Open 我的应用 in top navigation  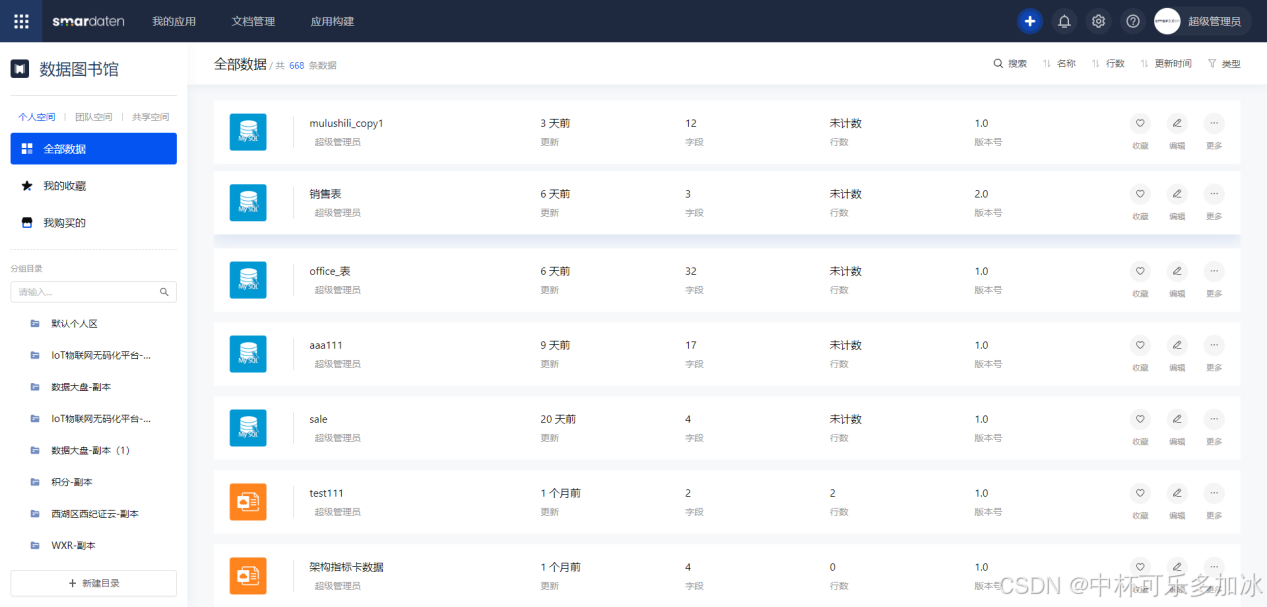click(174, 21)
